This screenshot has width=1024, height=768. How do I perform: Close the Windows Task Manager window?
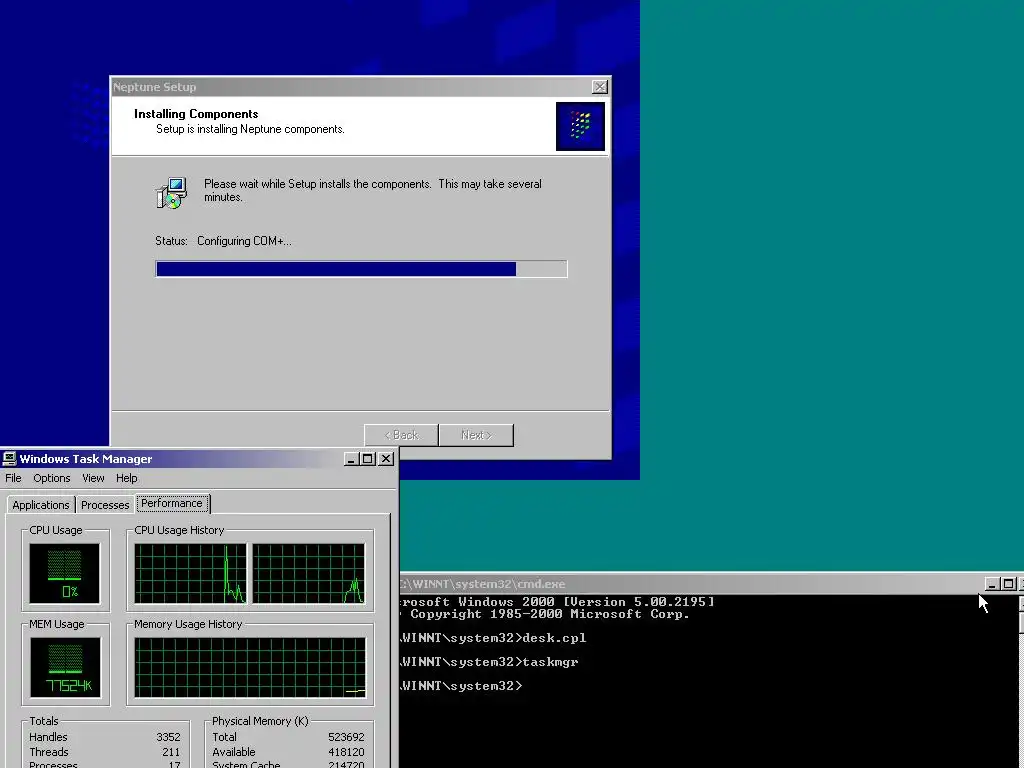point(386,458)
